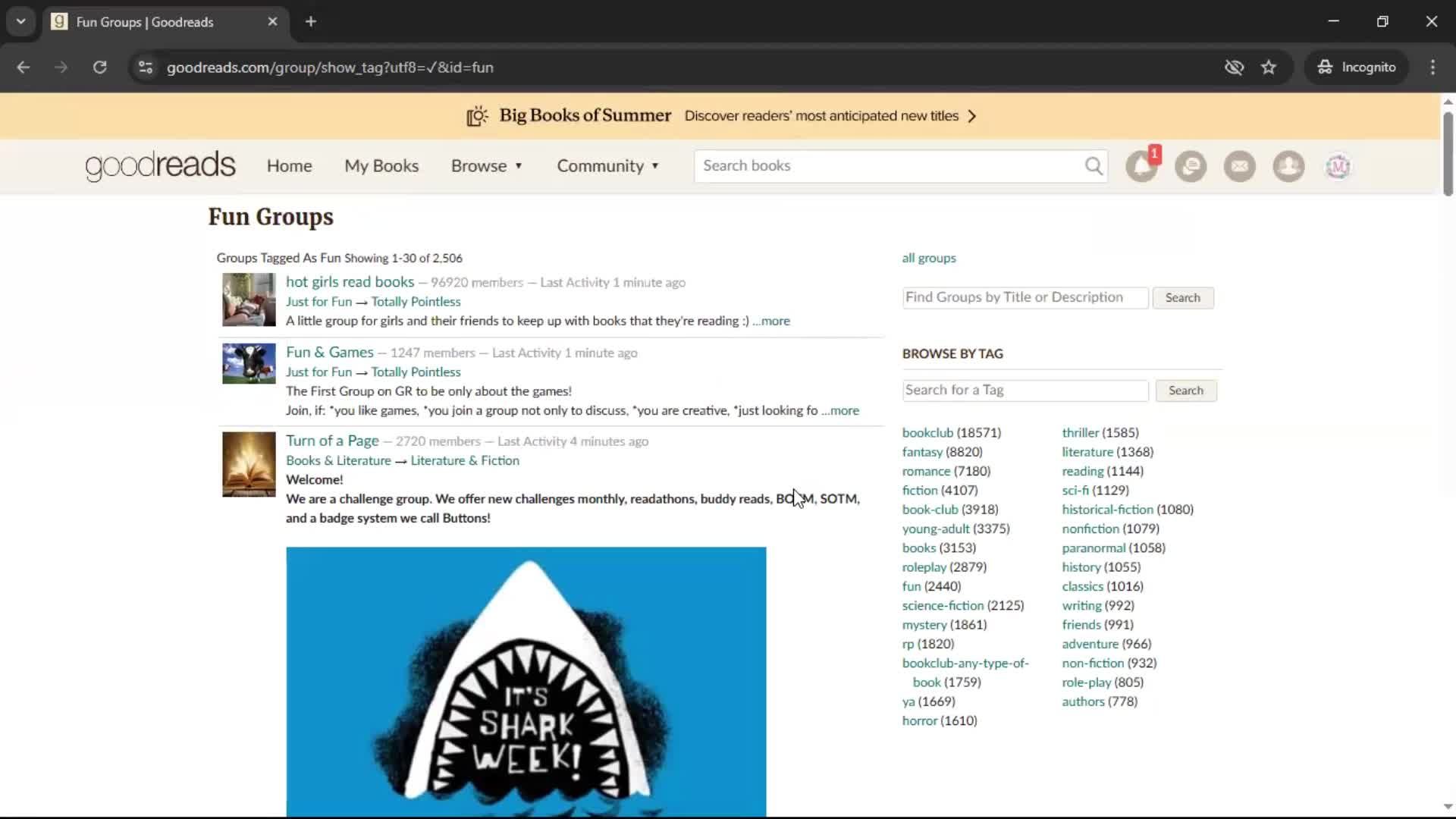
Task: Open My Books menu item
Action: point(381,166)
